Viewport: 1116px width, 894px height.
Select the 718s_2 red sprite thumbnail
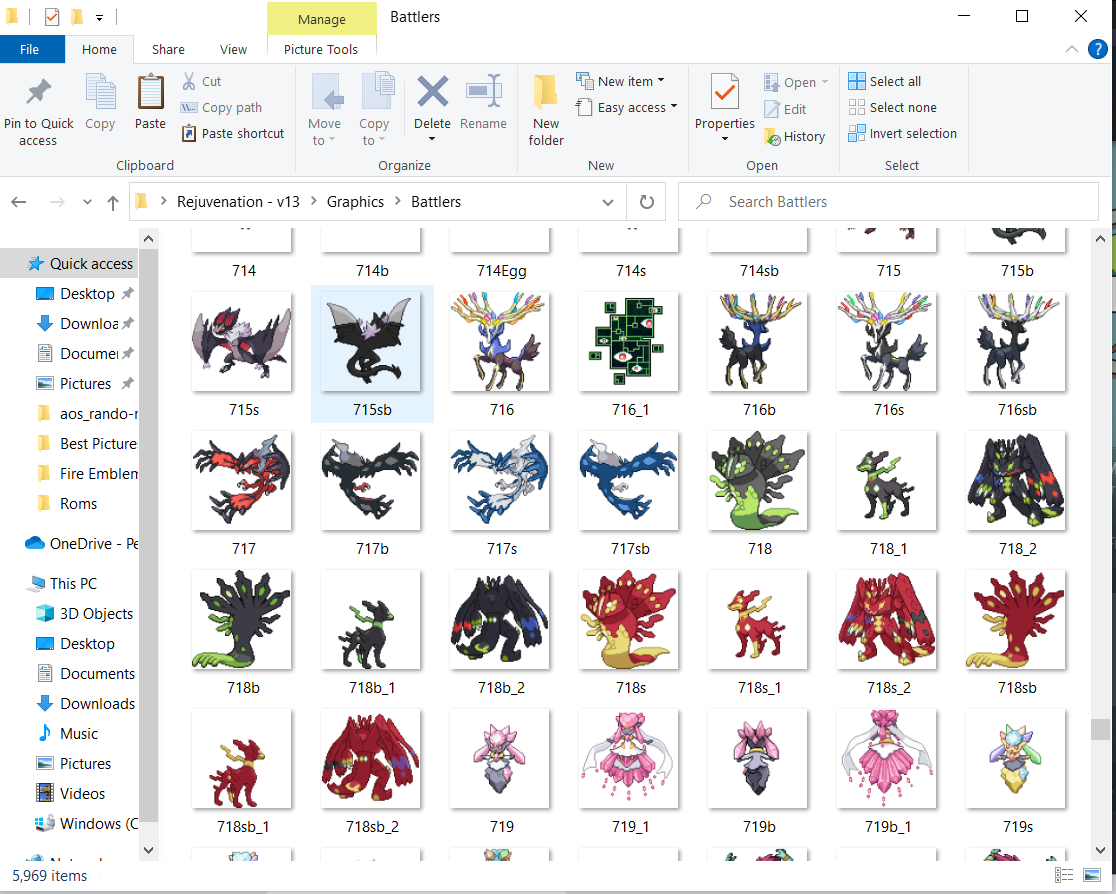pyautogui.click(x=887, y=619)
